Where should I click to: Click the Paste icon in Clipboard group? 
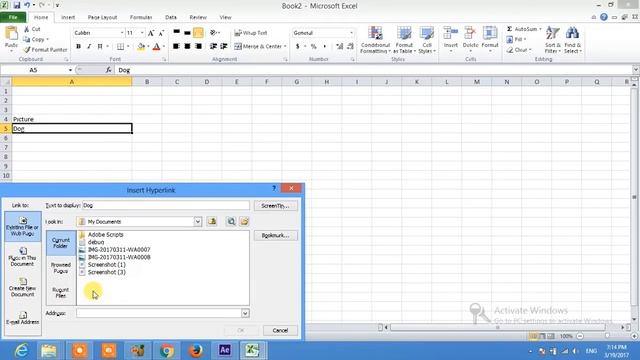(11, 34)
